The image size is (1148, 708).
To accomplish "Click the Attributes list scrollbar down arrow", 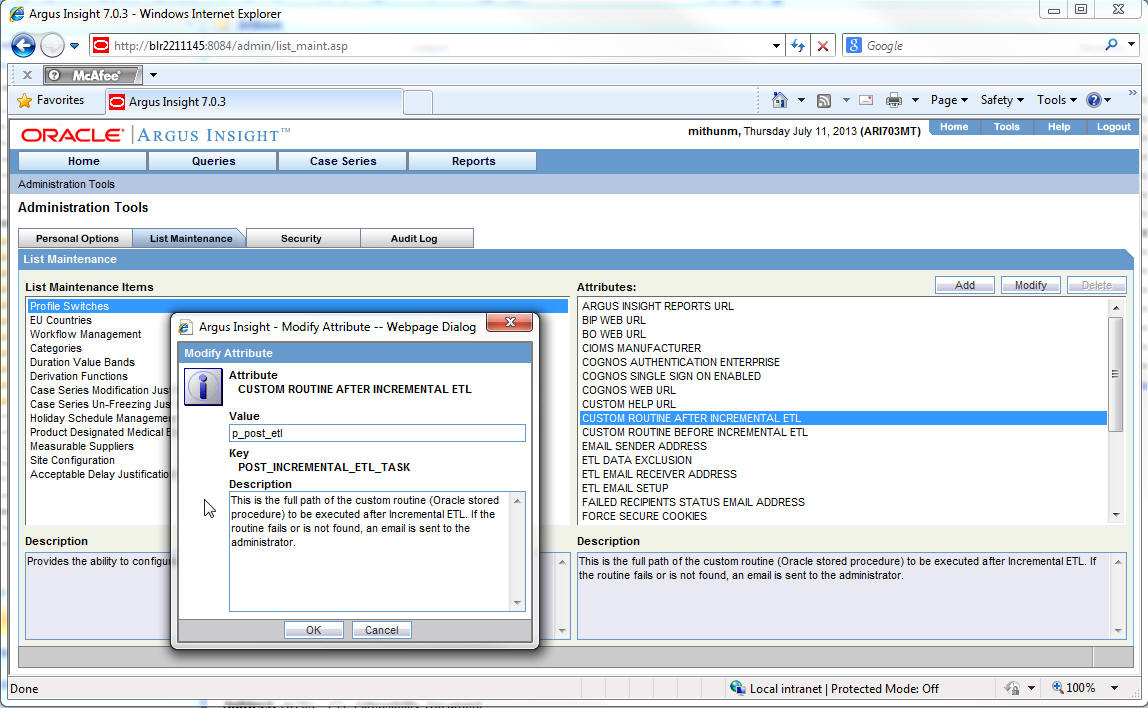I will click(x=1116, y=515).
